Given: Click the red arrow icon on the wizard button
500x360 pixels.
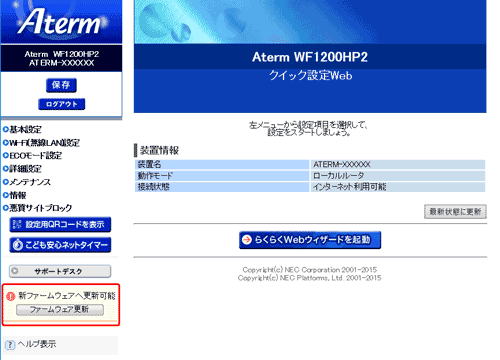Looking at the screenshot, I should click(247, 240).
